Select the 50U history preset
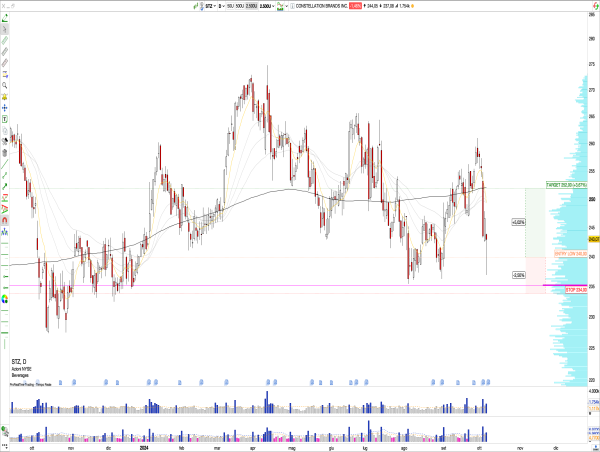This screenshot has width=600, height=452. tap(230, 6)
